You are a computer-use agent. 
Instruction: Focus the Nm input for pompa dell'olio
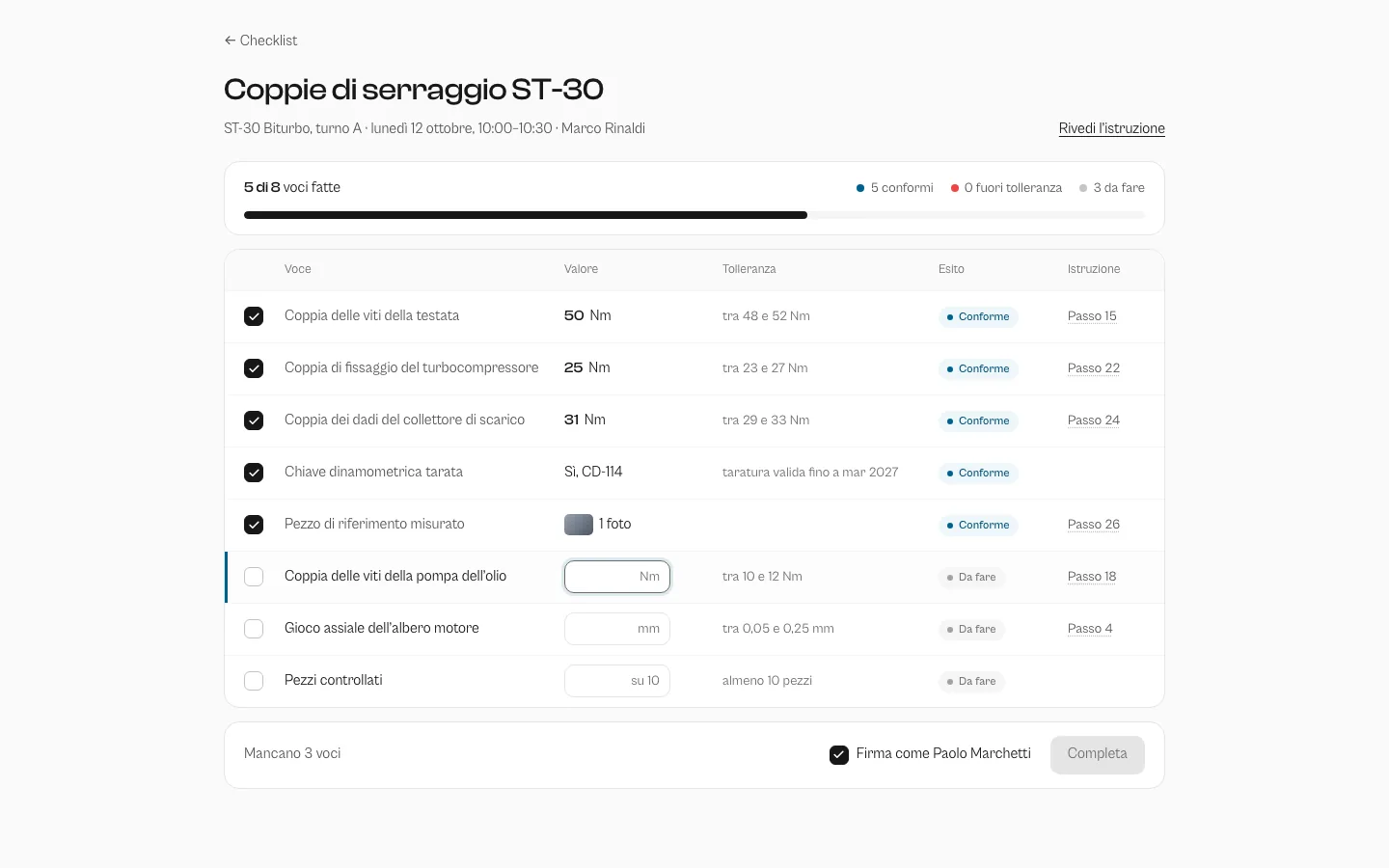tap(617, 577)
